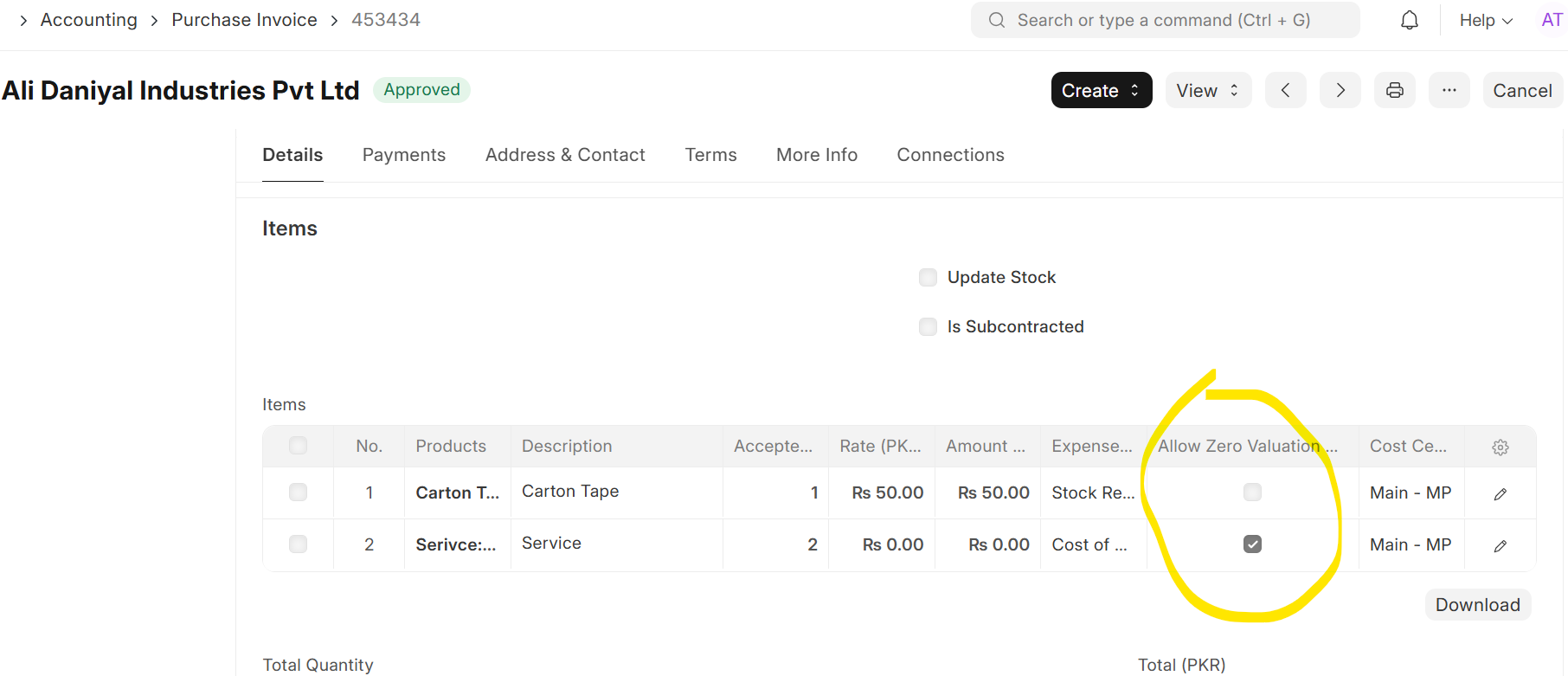Click Main - MP in row 1
Screen dimensions: 1568x676
(1411, 493)
